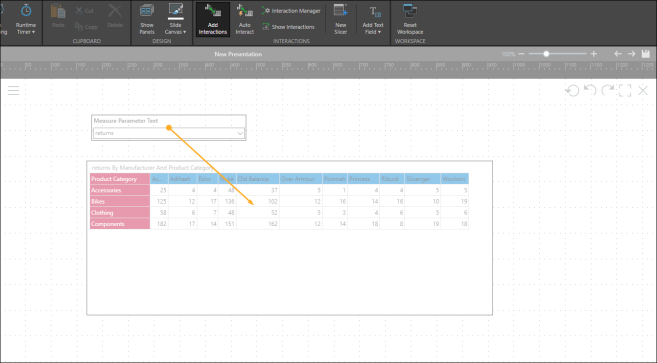Click the save presentation icon
657x363 pixels.
point(646,54)
